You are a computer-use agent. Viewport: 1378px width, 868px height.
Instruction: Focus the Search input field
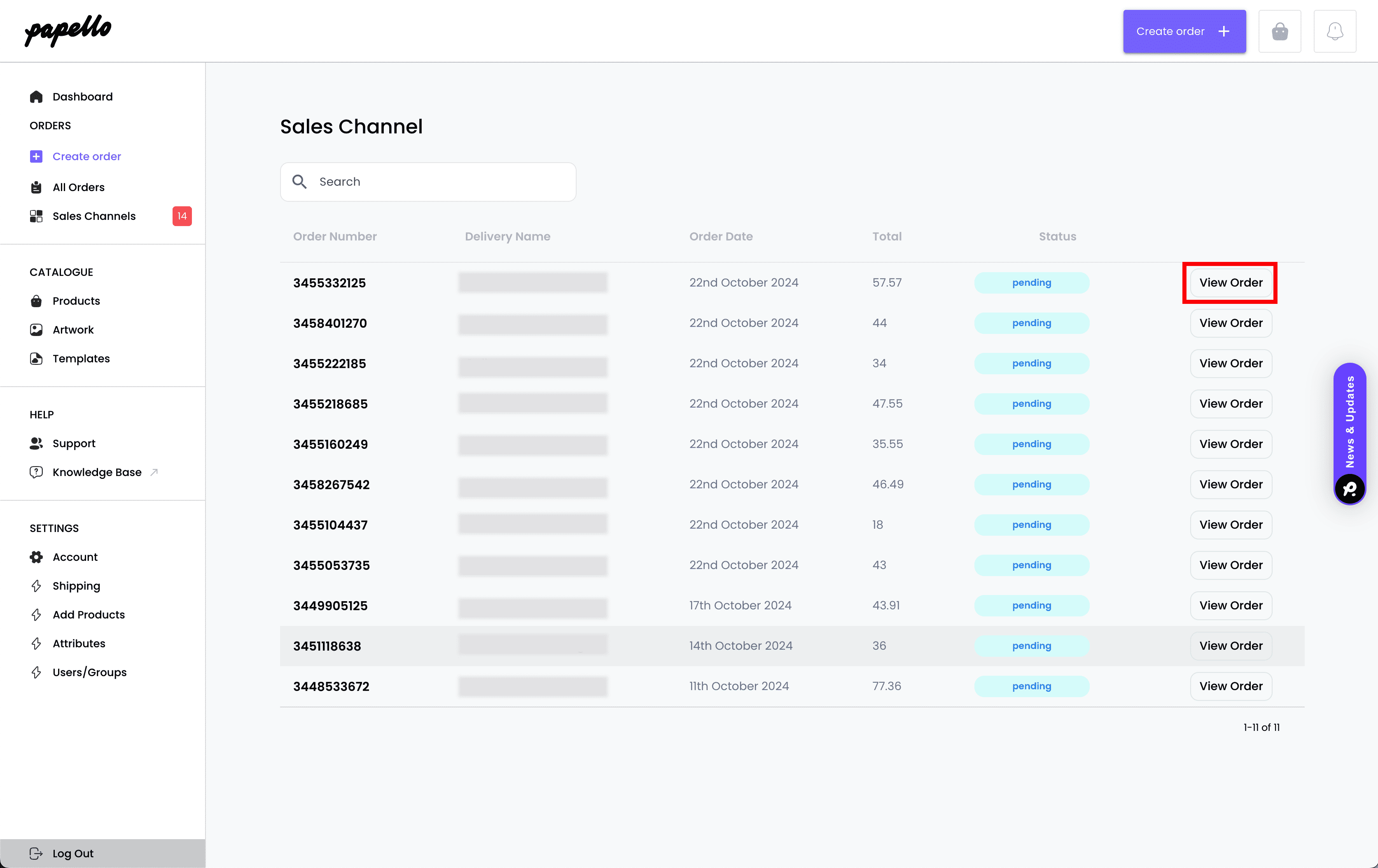pos(428,181)
